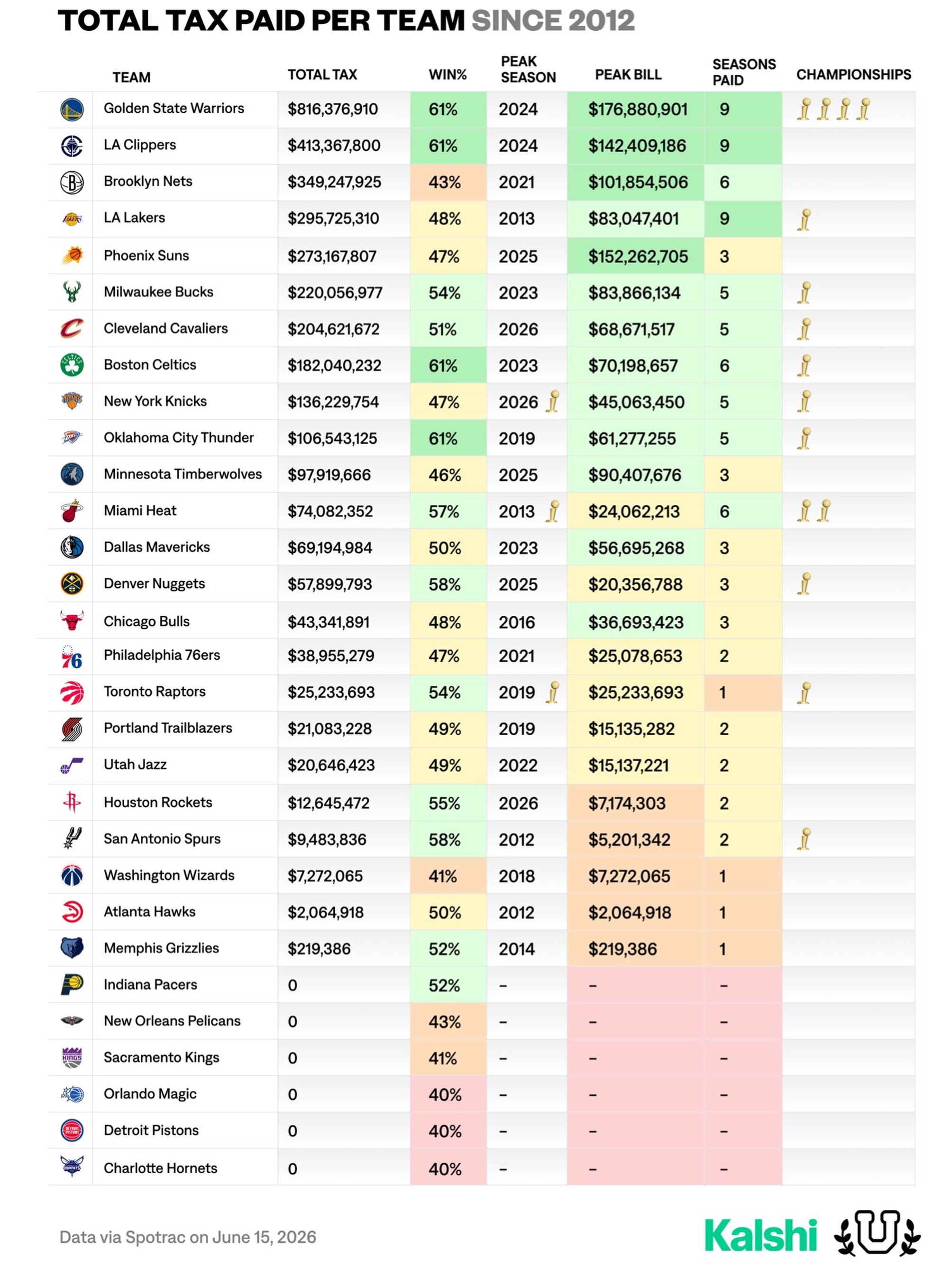Click the SEASONS PAID column header
Viewport: 952px width, 1269px height.
click(744, 72)
